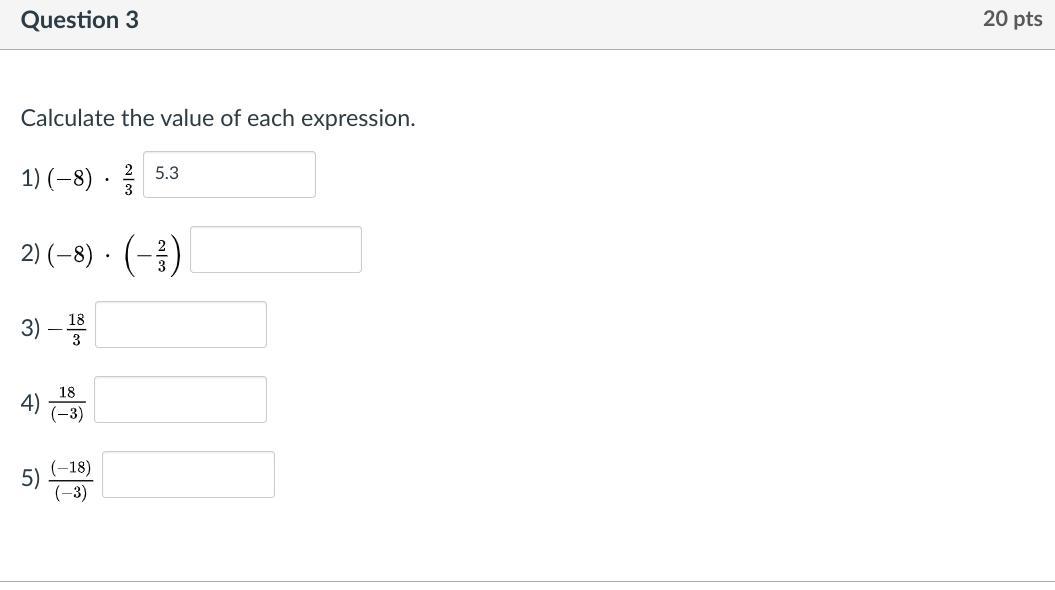Click the "20 pts" points label
This screenshot has height=590, width=1055.
(1012, 19)
